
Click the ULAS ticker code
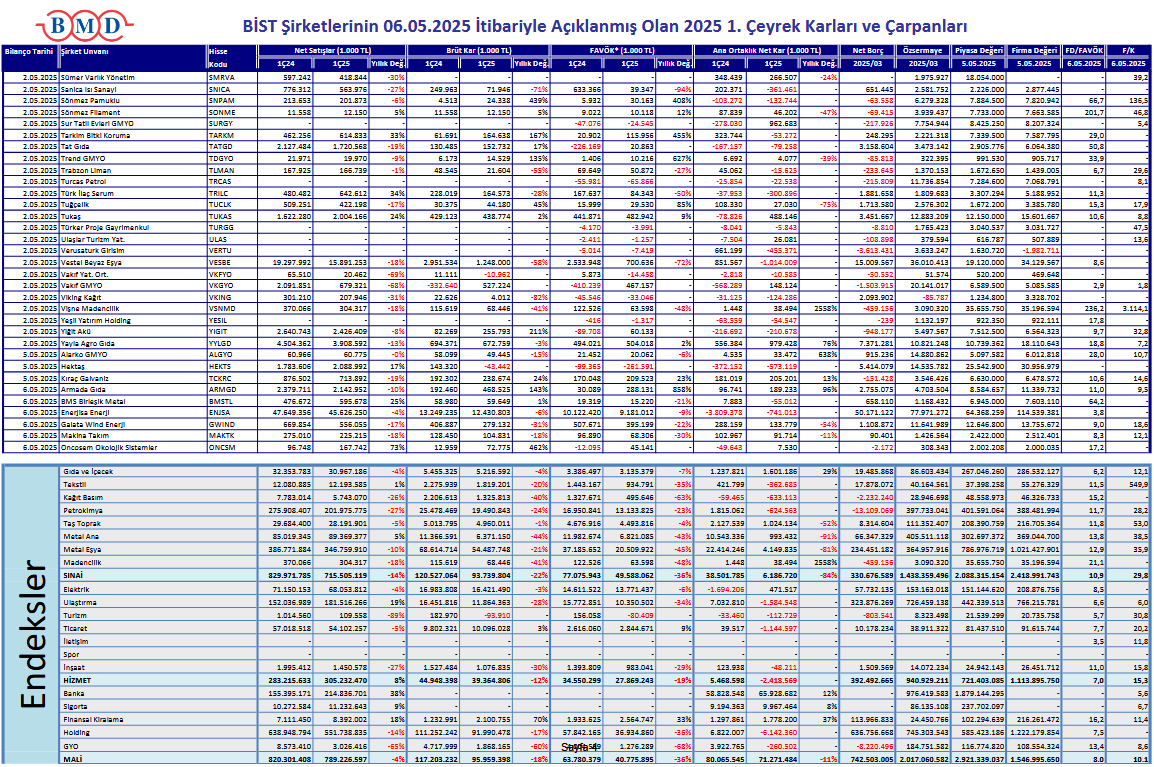[218, 239]
